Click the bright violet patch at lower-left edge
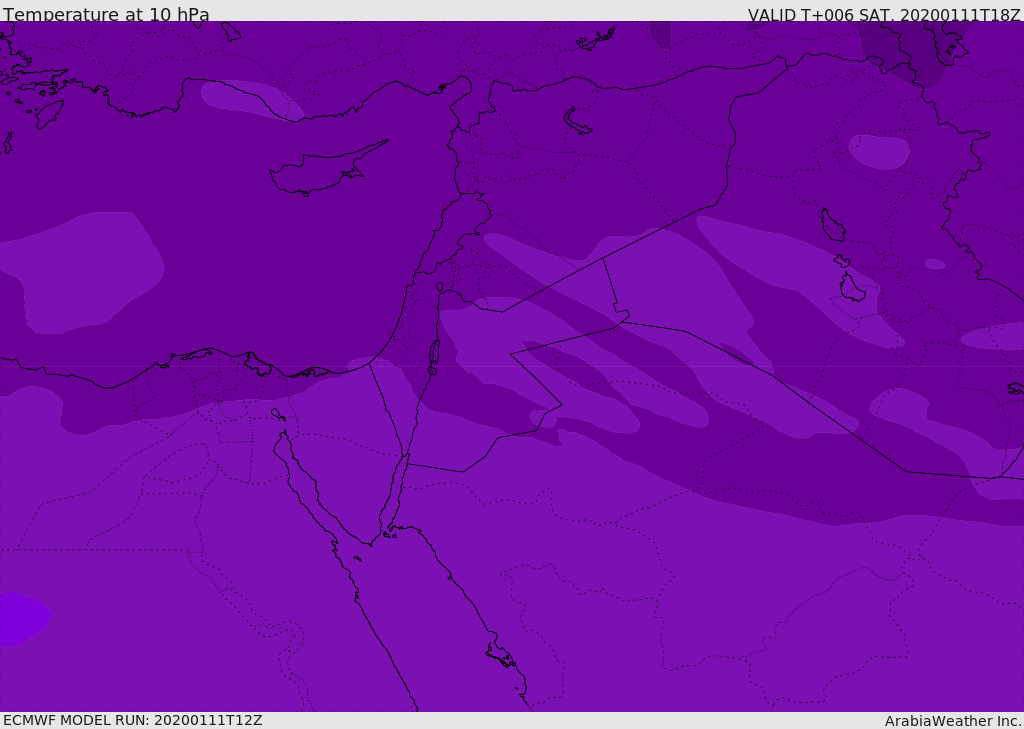 [x=23, y=619]
